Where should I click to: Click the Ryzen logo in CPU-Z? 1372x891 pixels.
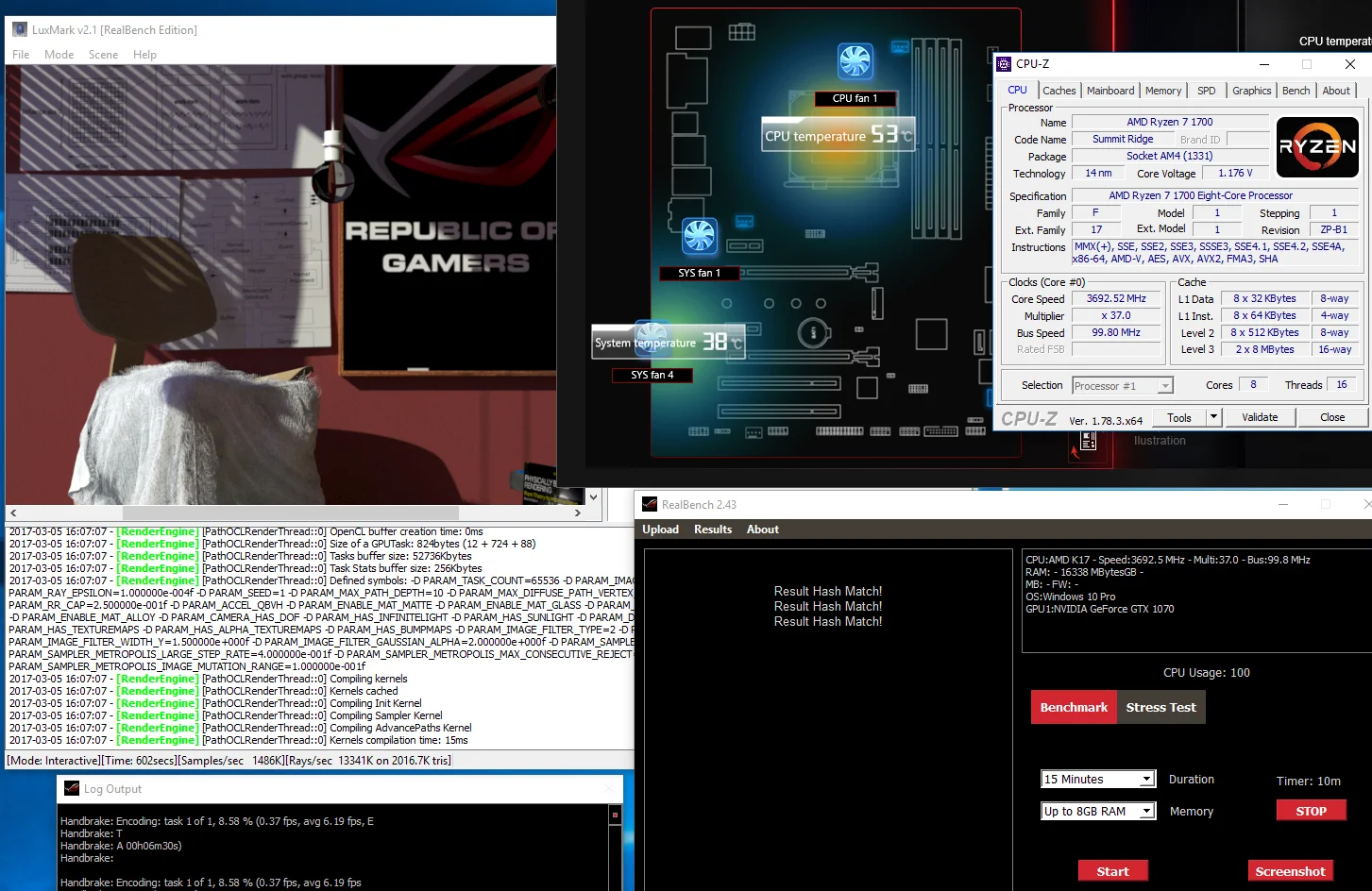[1317, 147]
